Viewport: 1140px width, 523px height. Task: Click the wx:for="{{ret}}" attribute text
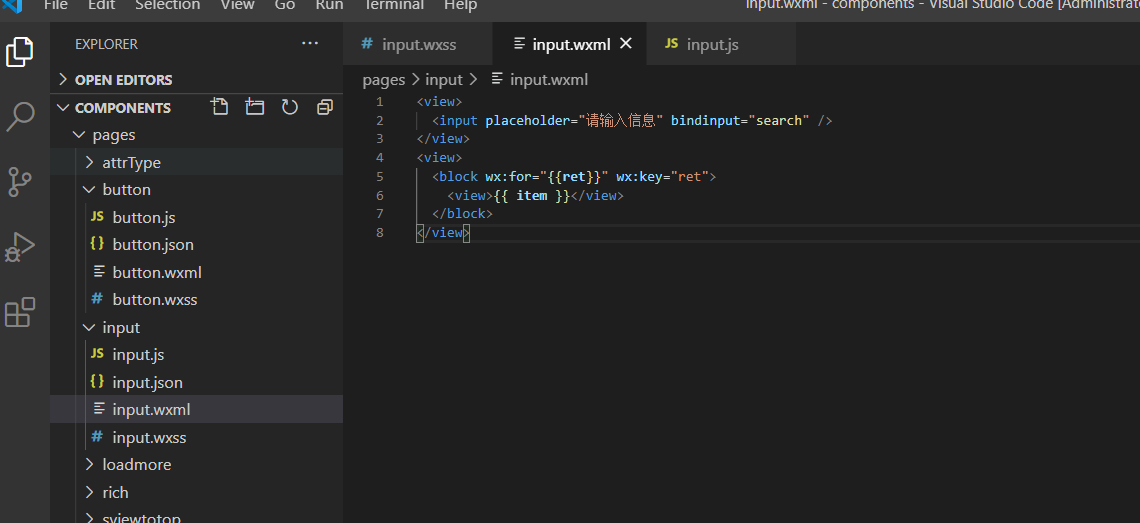[547, 176]
